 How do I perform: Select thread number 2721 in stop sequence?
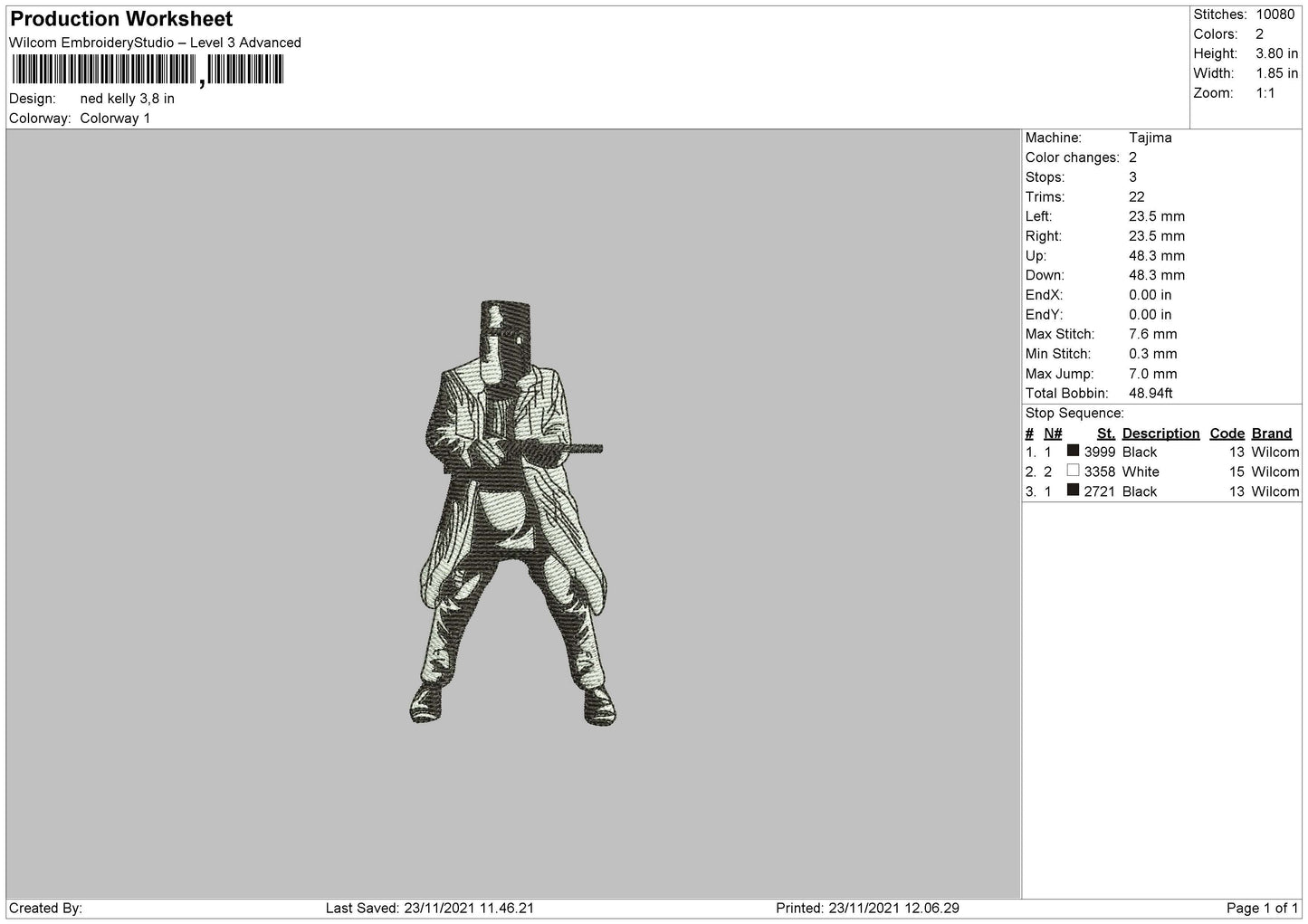tap(1100, 492)
